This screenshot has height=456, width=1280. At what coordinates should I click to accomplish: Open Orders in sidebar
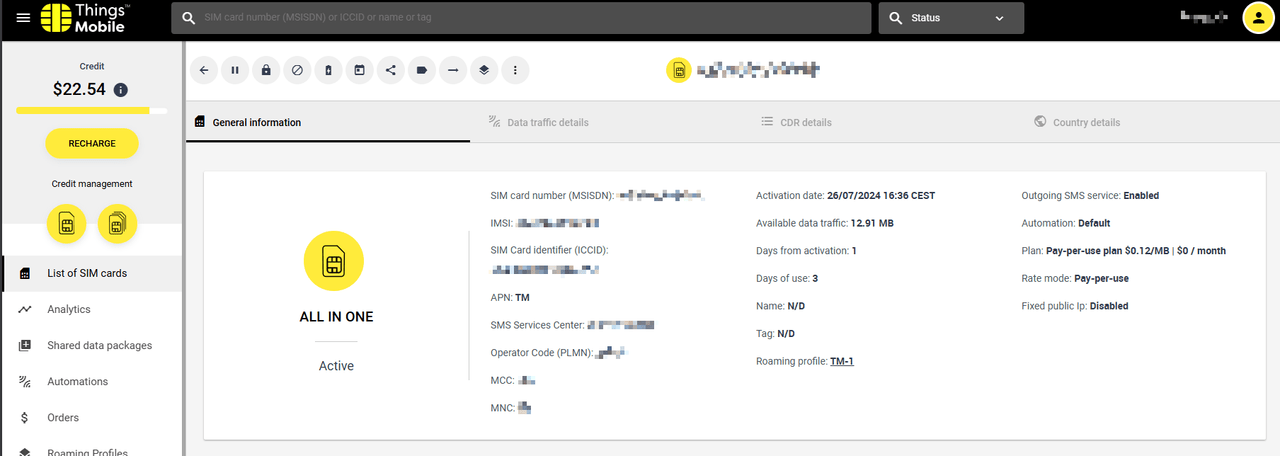[x=91, y=417]
